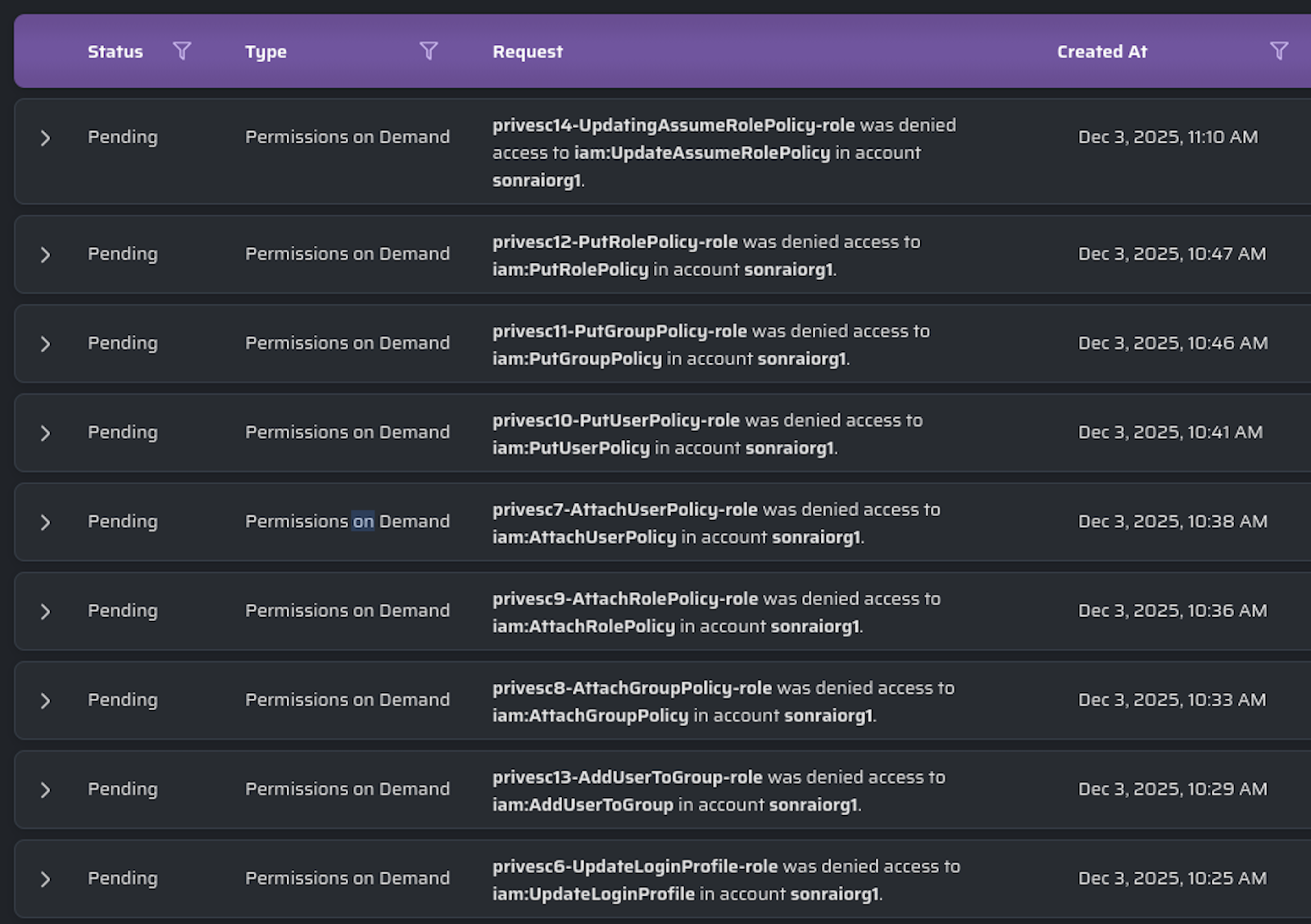Open the Type column filter
Image resolution: width=1311 pixels, height=924 pixels.
429,52
